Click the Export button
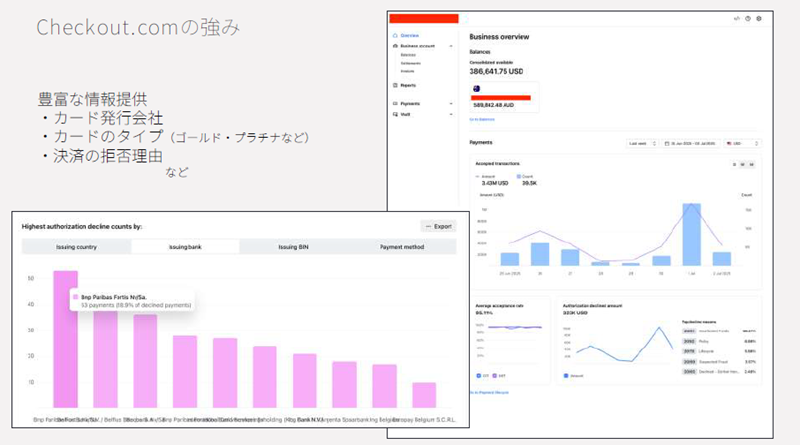Screen dimensions: 800x445 438,226
